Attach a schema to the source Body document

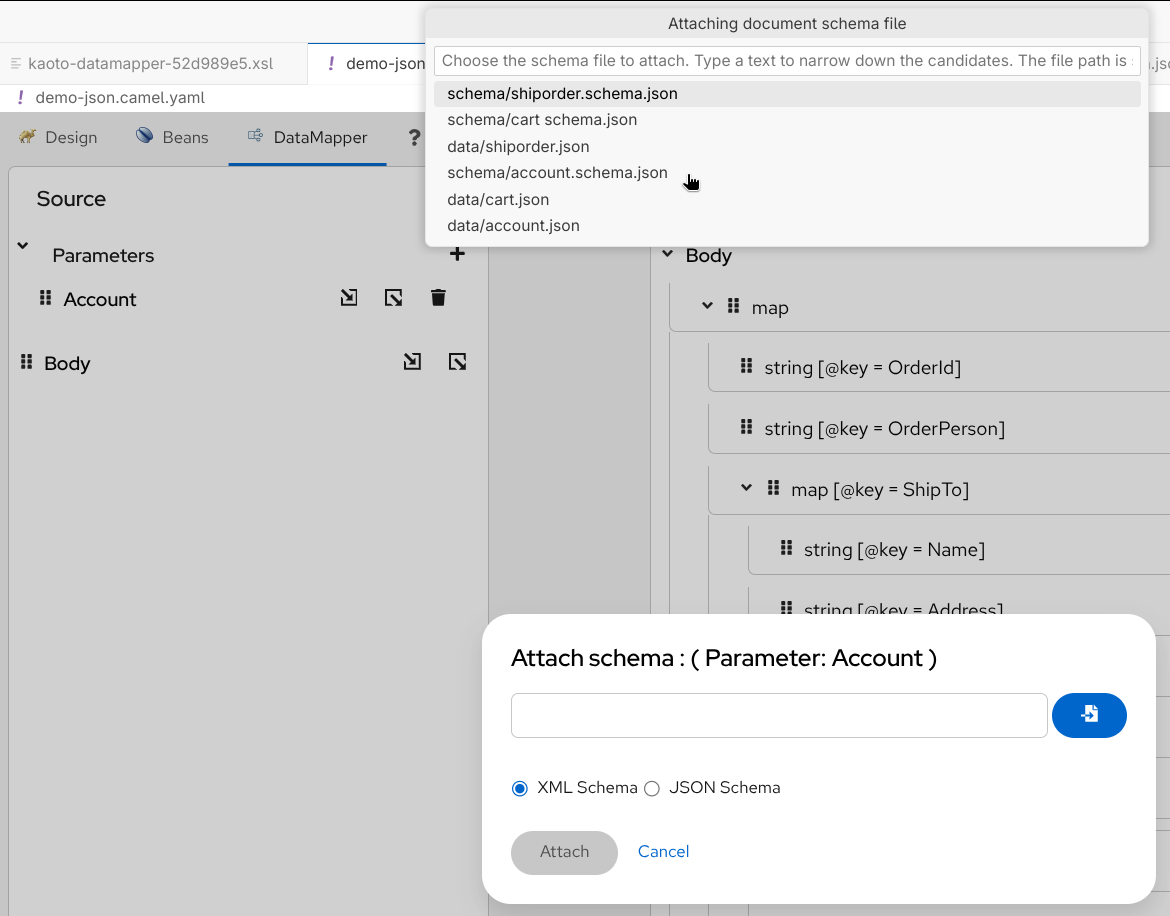point(412,361)
